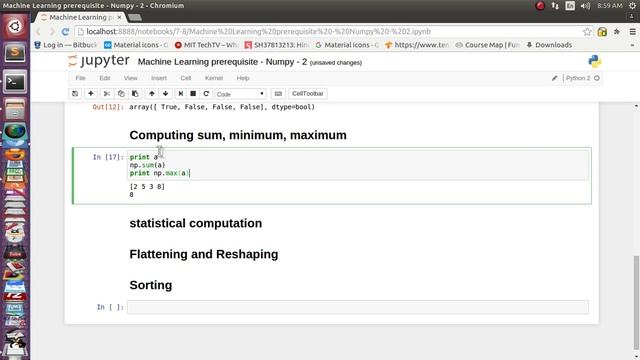Rename notebook via its title

click(x=222, y=62)
